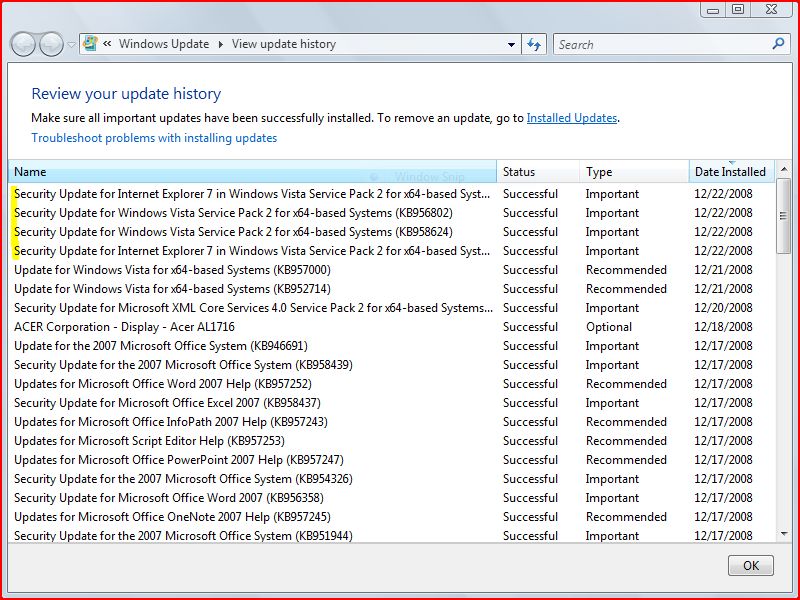
Task: Click Recommended type for KB957000 row
Action: point(626,270)
